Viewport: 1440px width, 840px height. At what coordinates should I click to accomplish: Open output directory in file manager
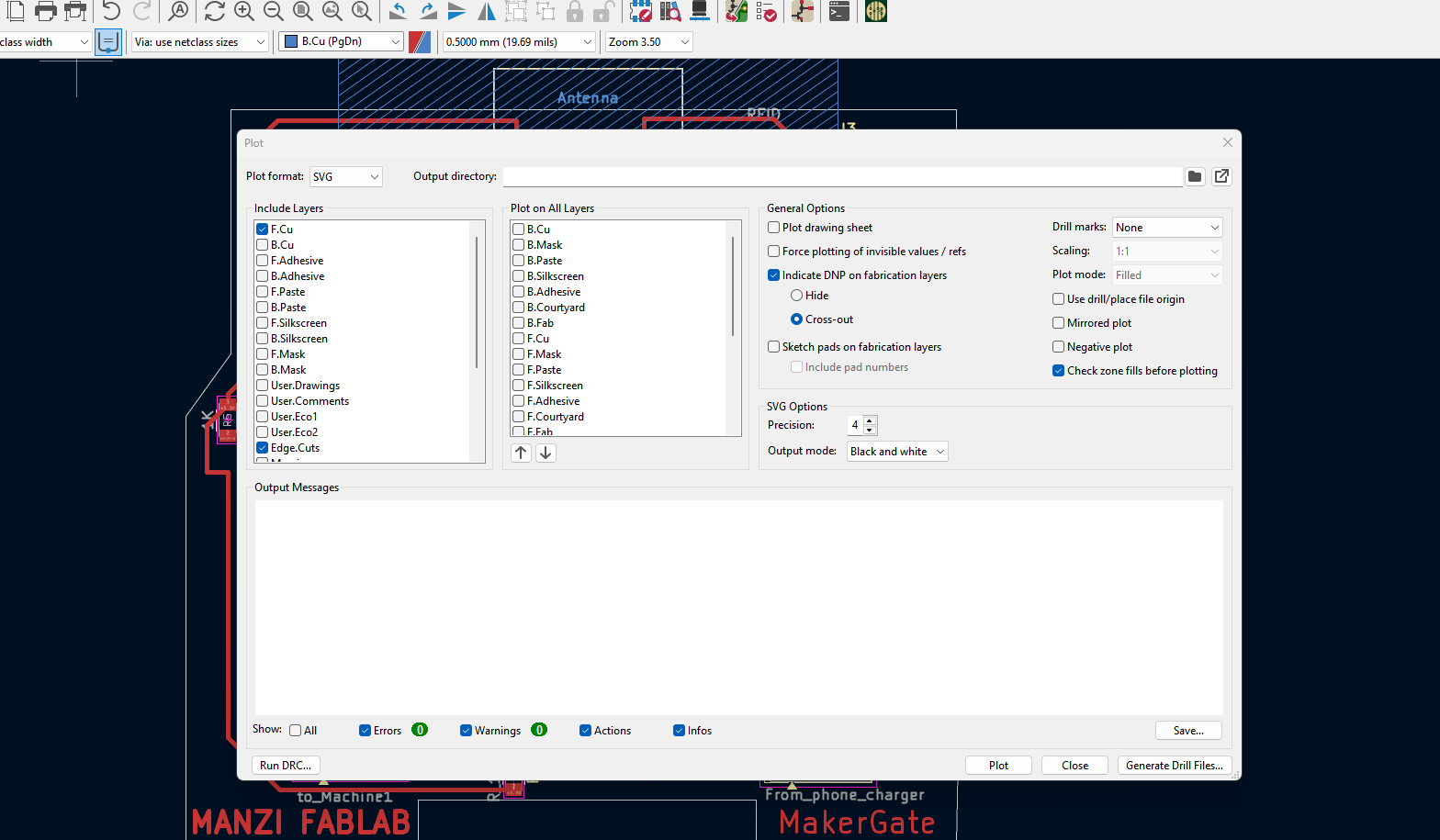(x=1221, y=176)
